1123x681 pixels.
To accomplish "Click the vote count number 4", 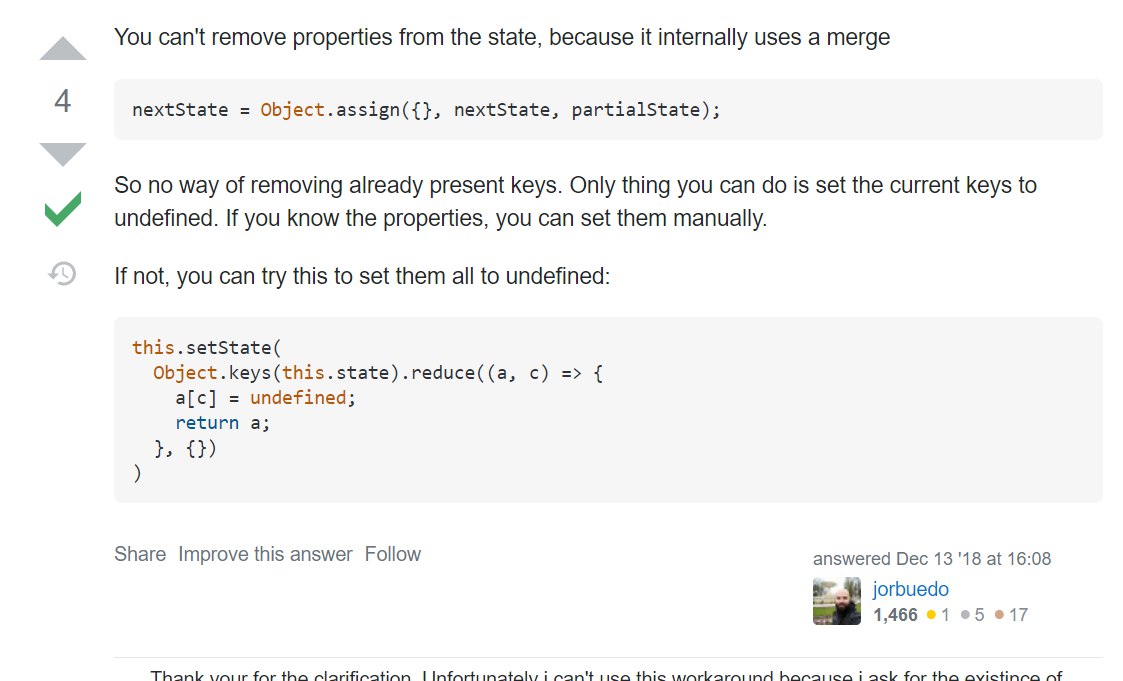I will 62,101.
